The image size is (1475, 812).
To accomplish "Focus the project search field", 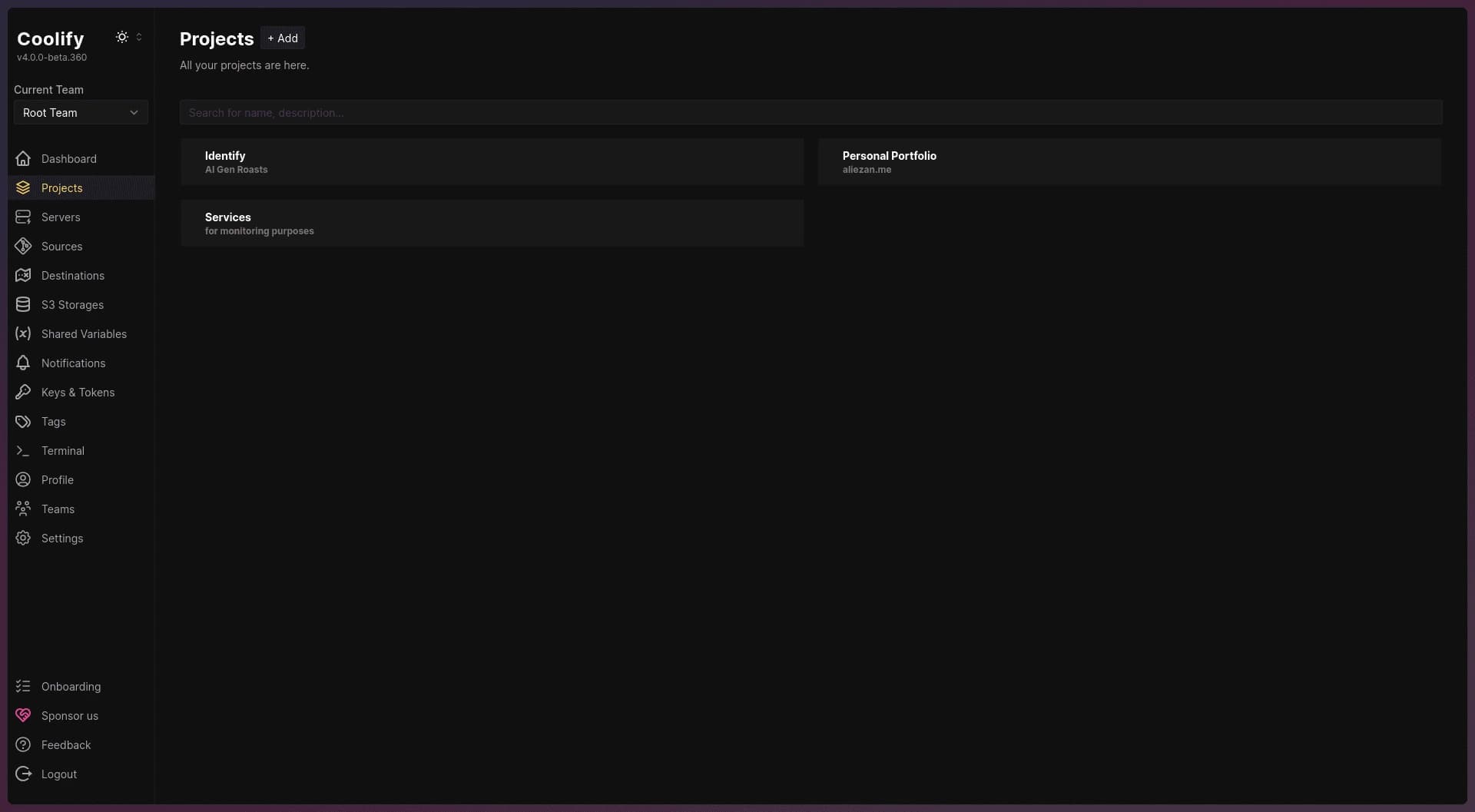I will (810, 112).
